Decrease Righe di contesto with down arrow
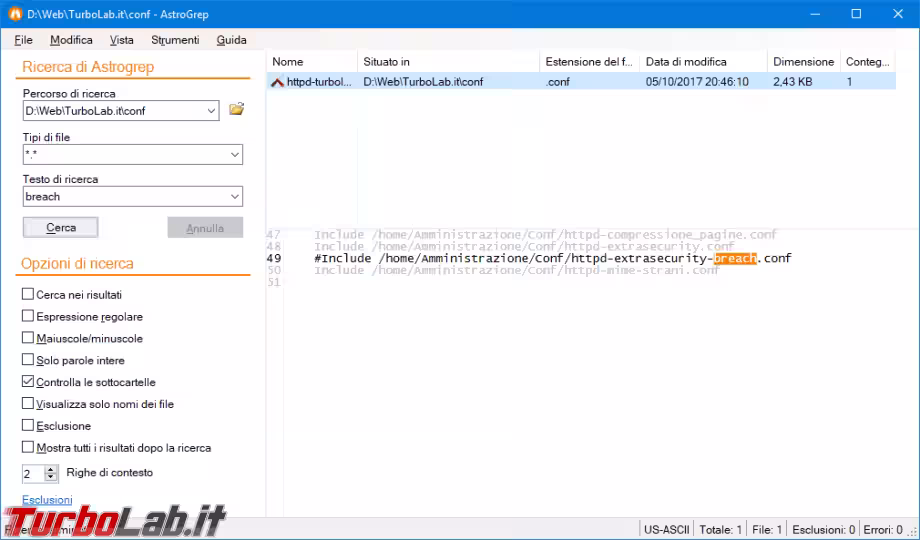The height and width of the screenshot is (540, 920). 51,477
